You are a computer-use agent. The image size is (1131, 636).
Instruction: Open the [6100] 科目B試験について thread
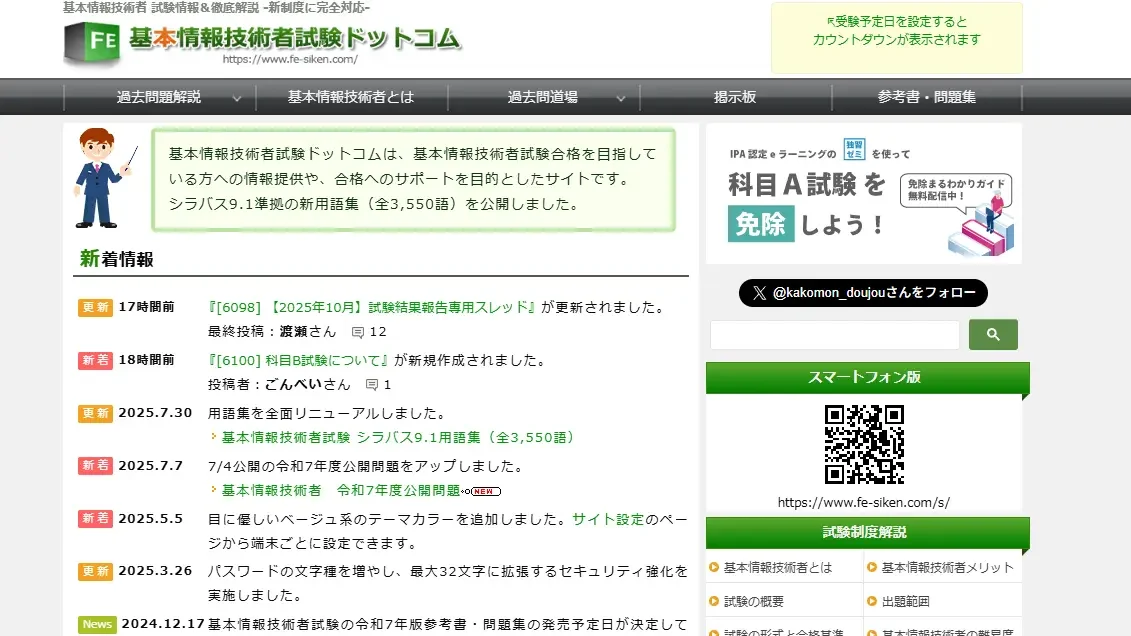pos(299,360)
